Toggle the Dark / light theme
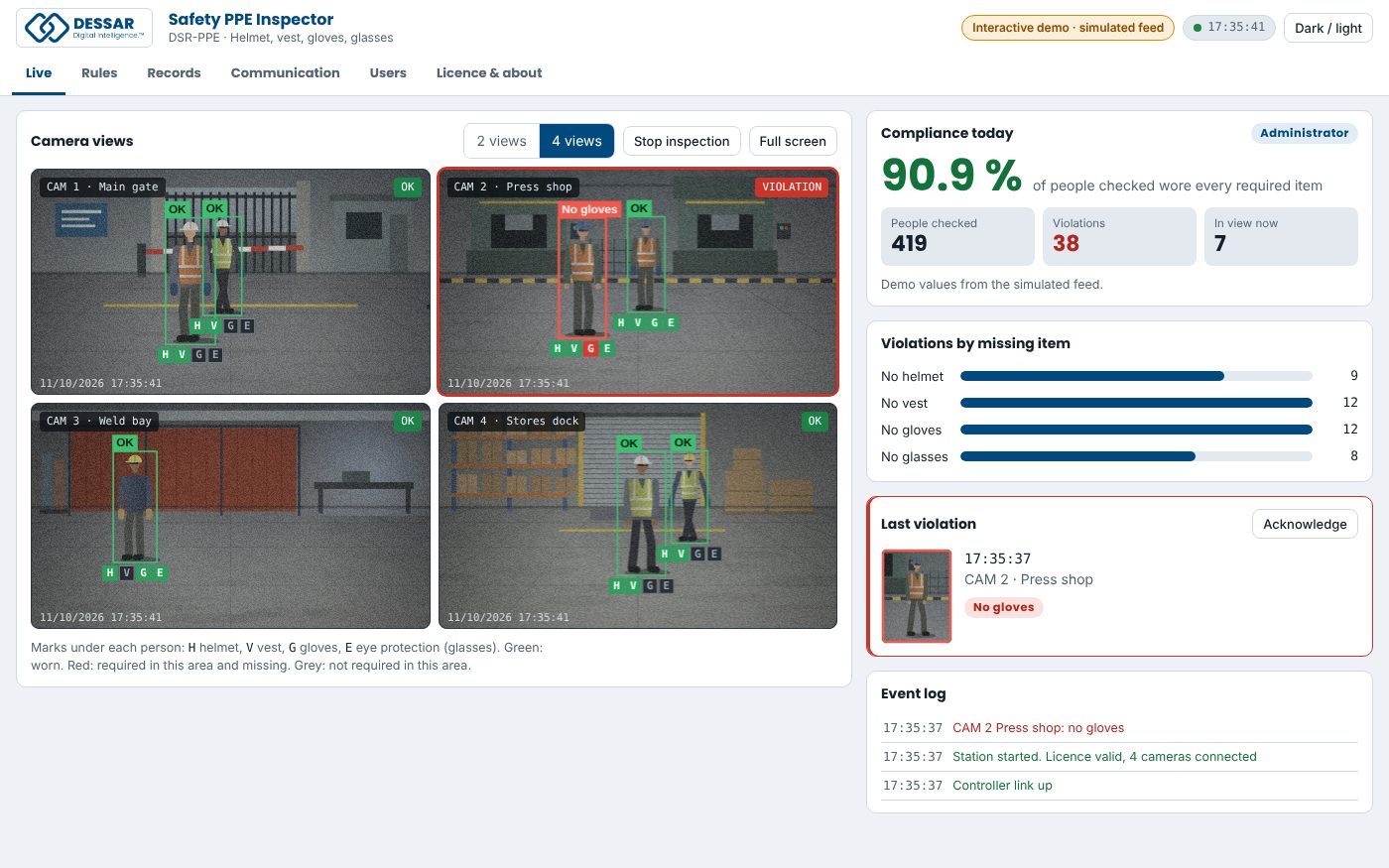1389x868 pixels. [1328, 28]
